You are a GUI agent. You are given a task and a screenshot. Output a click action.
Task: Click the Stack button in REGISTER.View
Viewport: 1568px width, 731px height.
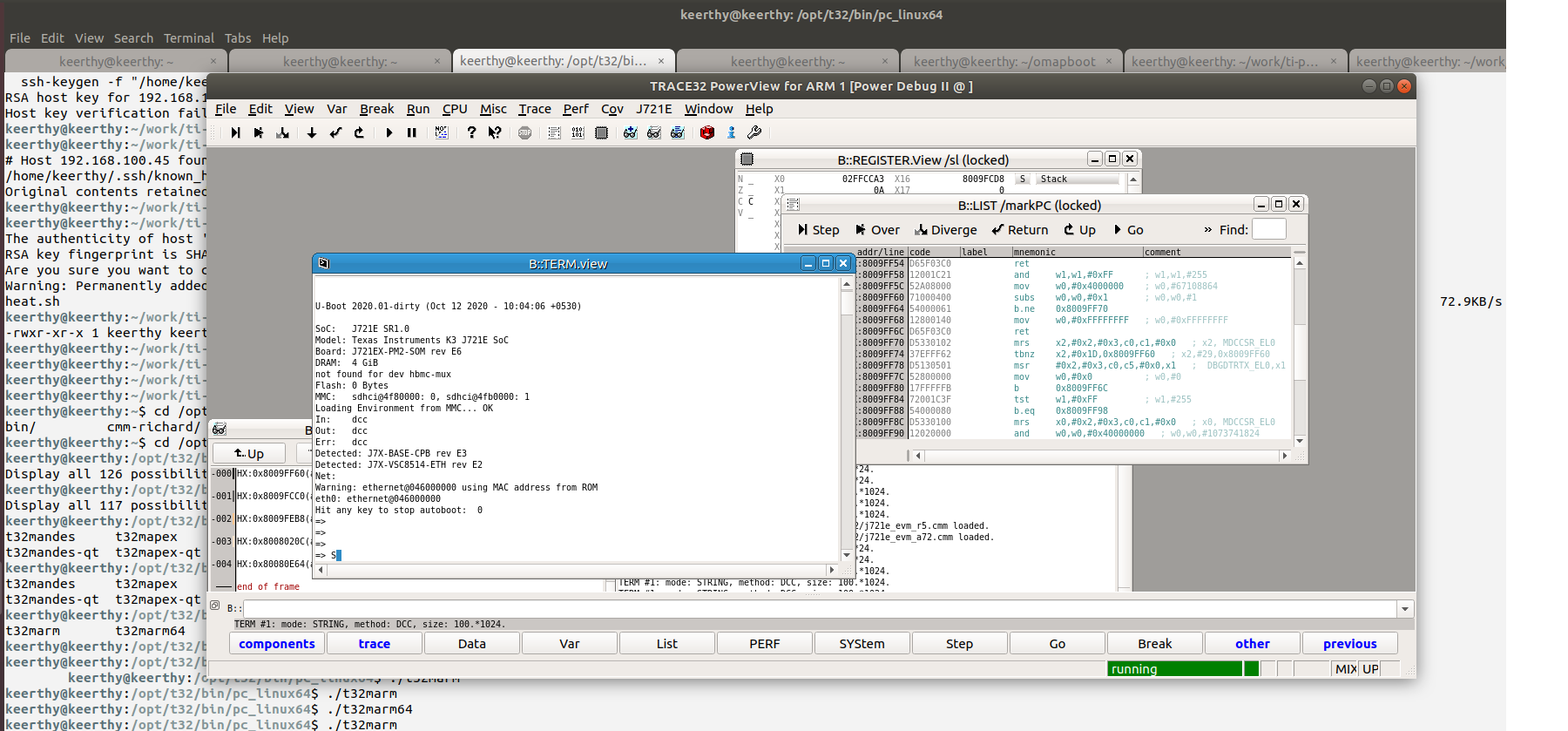click(1078, 179)
